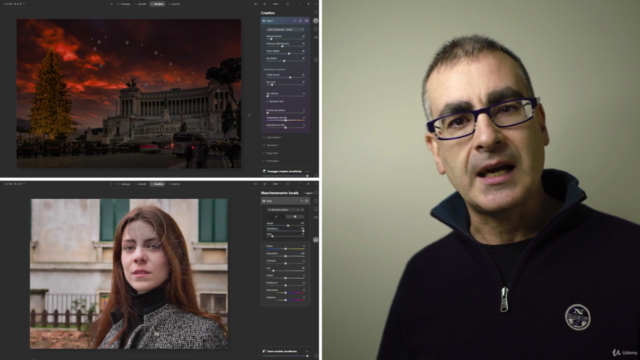Open Catalogo tab in bottom Luminar window
This screenshot has height=360, width=640.
(x=124, y=184)
